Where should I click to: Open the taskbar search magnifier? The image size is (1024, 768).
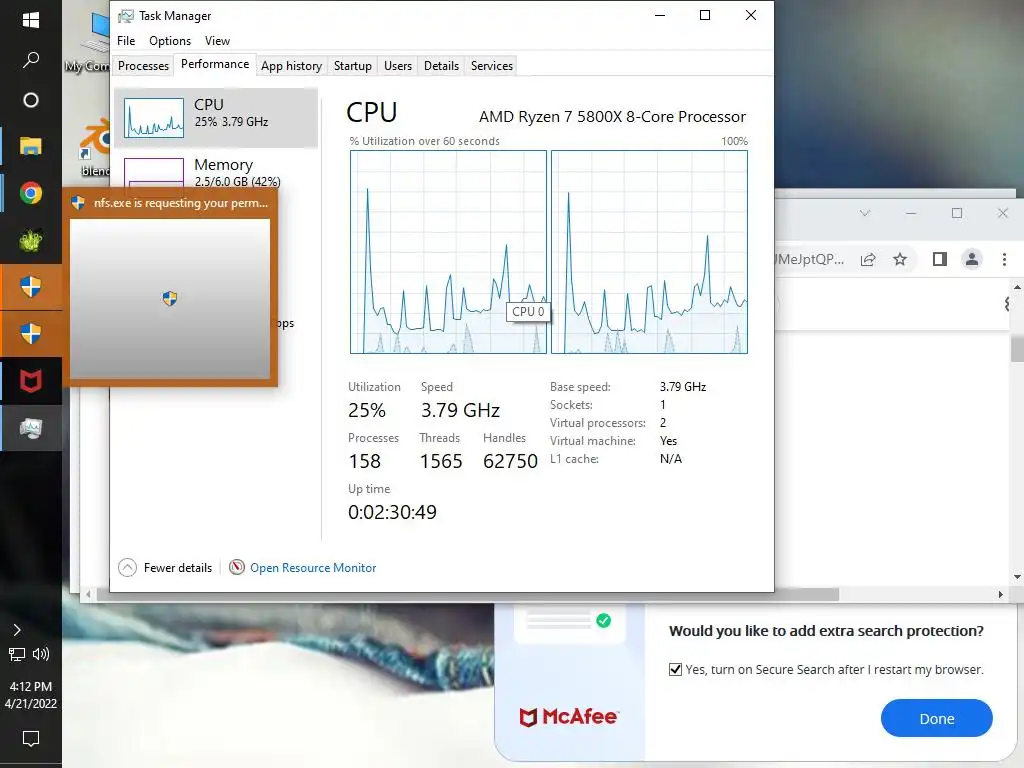click(31, 60)
